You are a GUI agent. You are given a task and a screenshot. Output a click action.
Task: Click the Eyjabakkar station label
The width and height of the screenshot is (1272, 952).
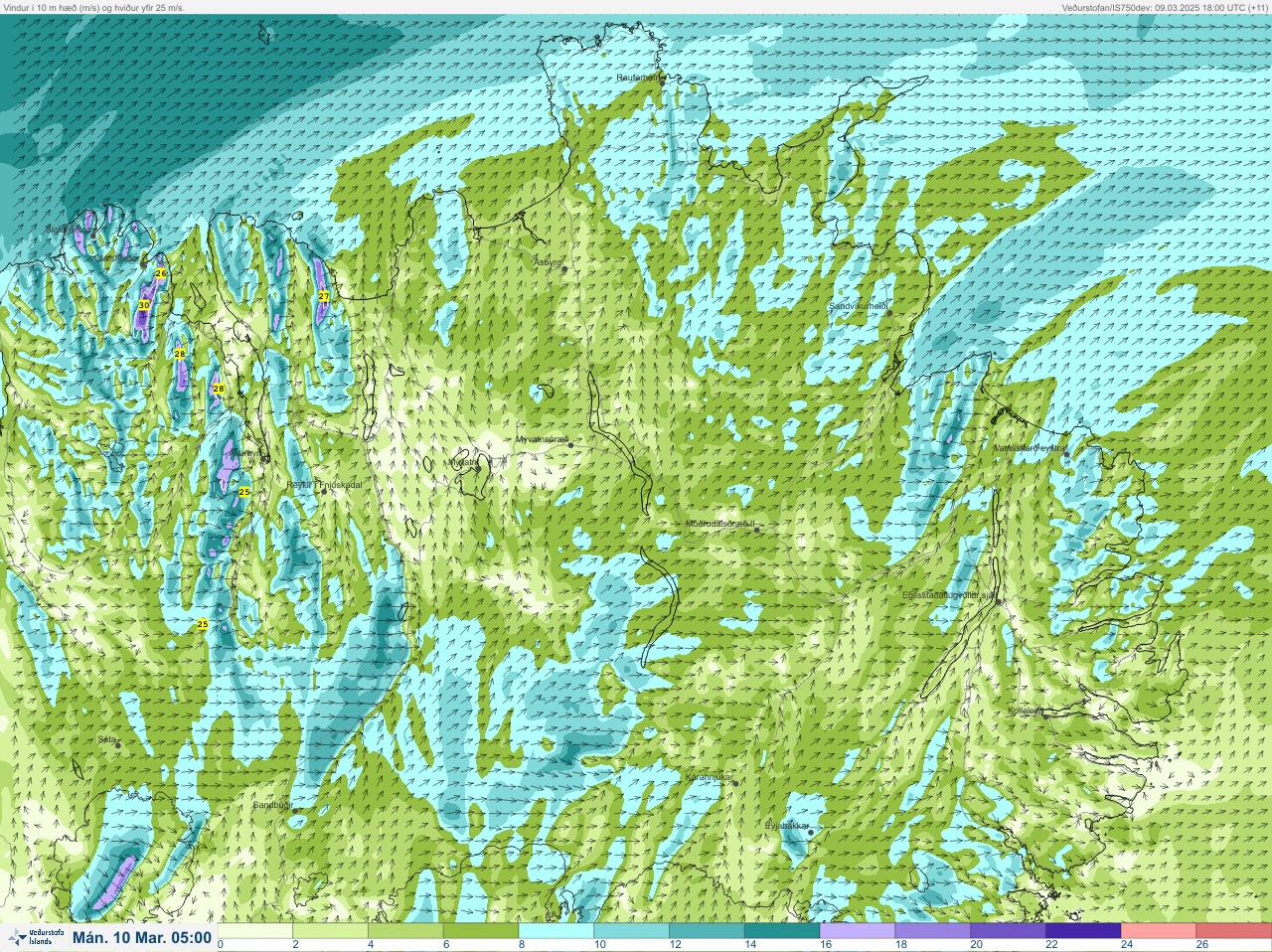click(787, 825)
